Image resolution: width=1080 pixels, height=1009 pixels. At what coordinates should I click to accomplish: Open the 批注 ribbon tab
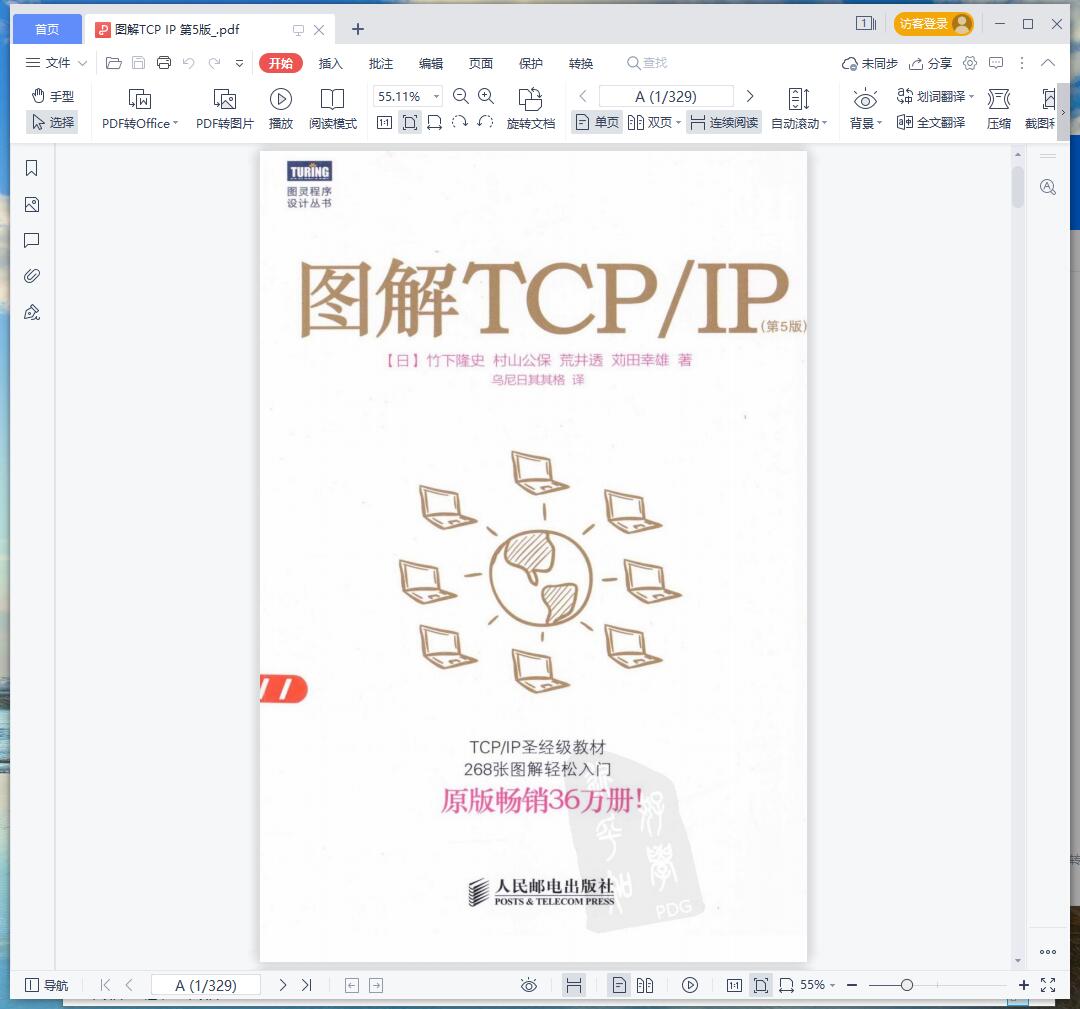click(x=381, y=63)
